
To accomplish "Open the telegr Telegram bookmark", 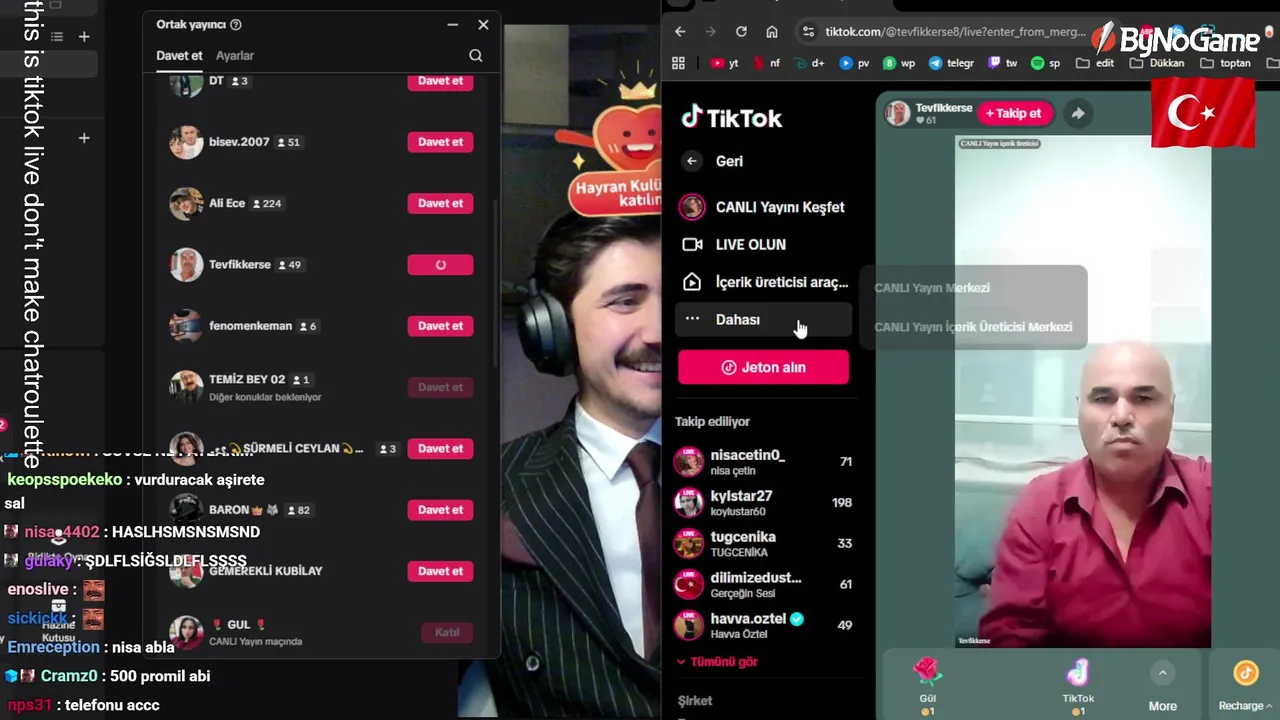I will [951, 63].
